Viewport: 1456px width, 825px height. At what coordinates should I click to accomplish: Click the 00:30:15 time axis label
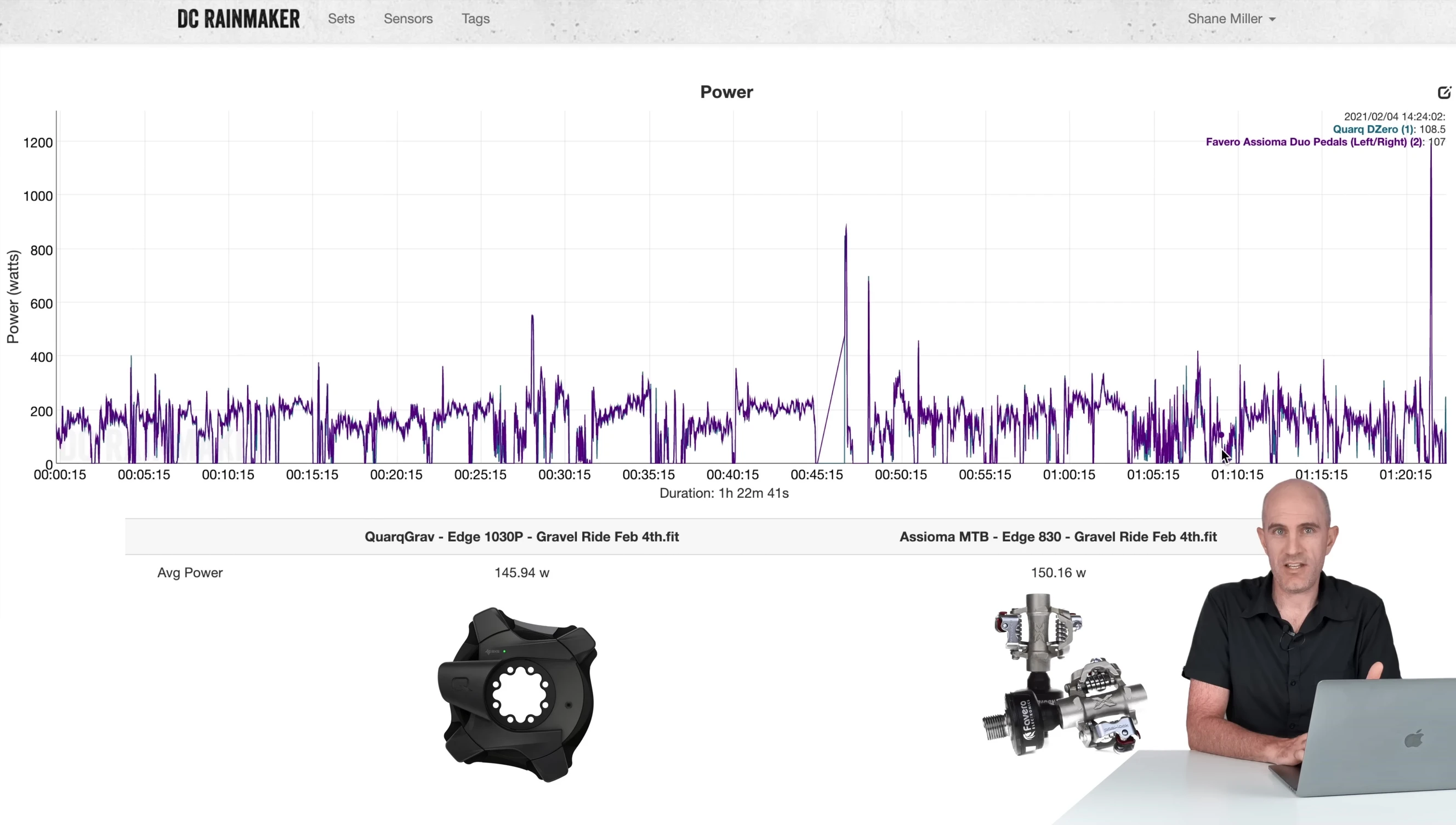pos(564,475)
